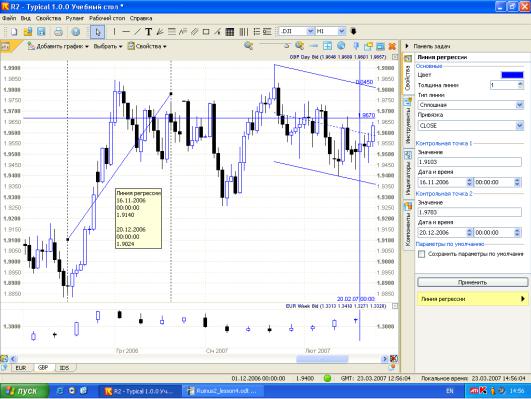Viewport: 531px width, 399px height.
Task: Click the Применить button
Action: 472,282
